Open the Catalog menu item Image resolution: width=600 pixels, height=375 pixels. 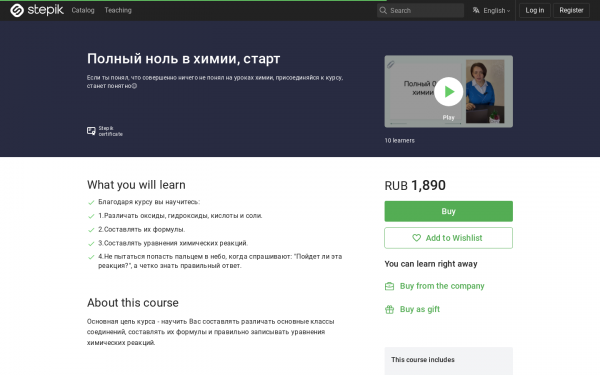click(x=83, y=10)
